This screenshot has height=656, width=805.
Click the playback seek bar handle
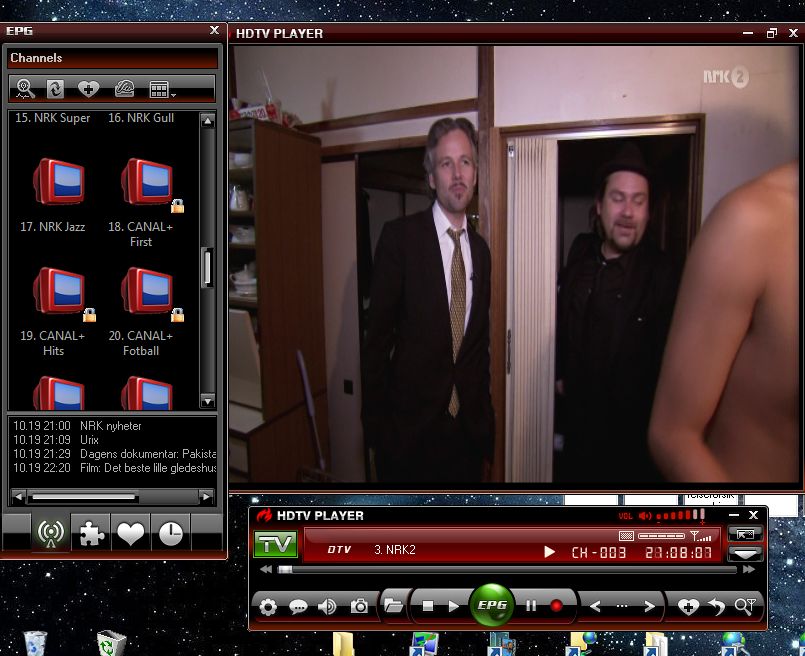tap(285, 569)
